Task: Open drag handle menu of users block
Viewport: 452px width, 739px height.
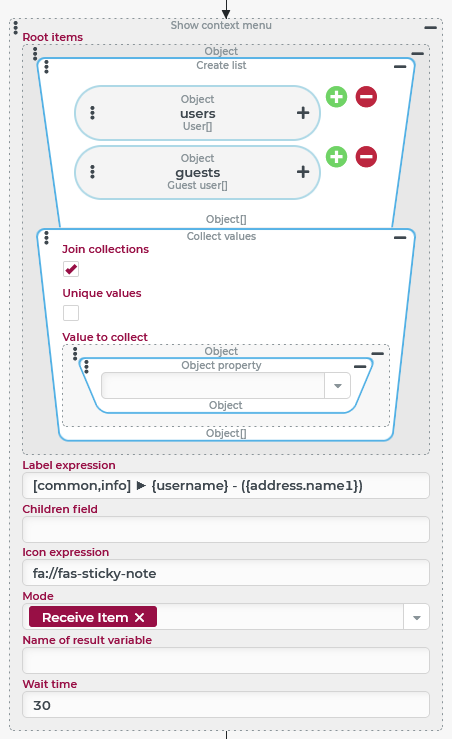Action: tap(92, 113)
